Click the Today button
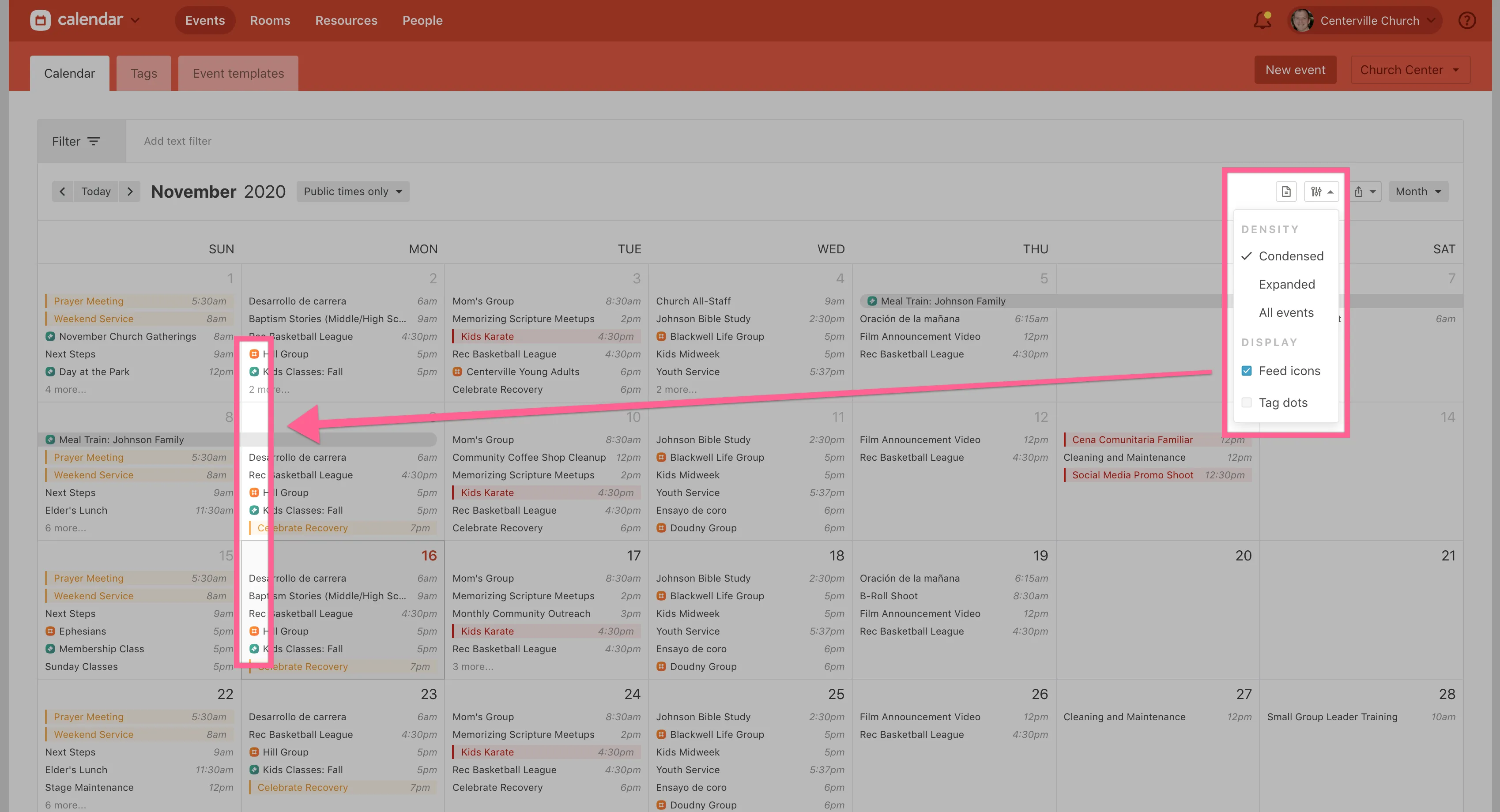The width and height of the screenshot is (1500, 812). pos(95,192)
